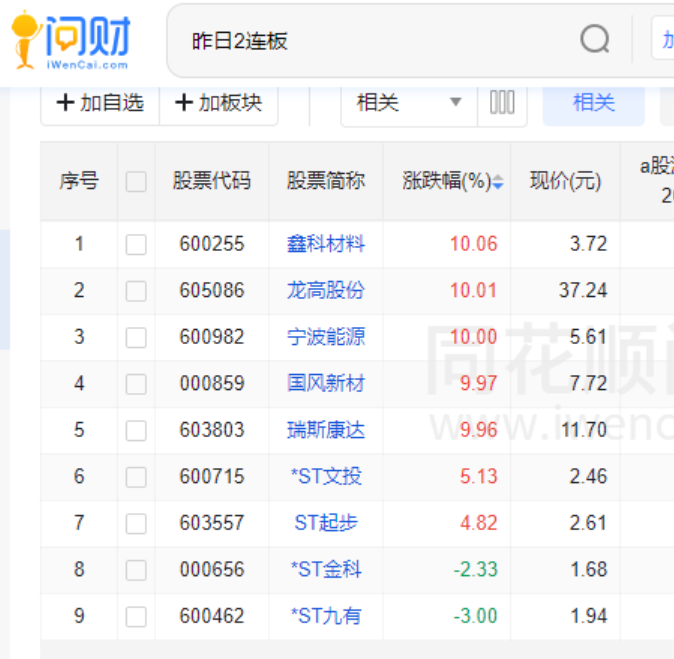The width and height of the screenshot is (674, 659).
Task: Sort by 涨跌幅(%) arrows
Action: click(497, 181)
